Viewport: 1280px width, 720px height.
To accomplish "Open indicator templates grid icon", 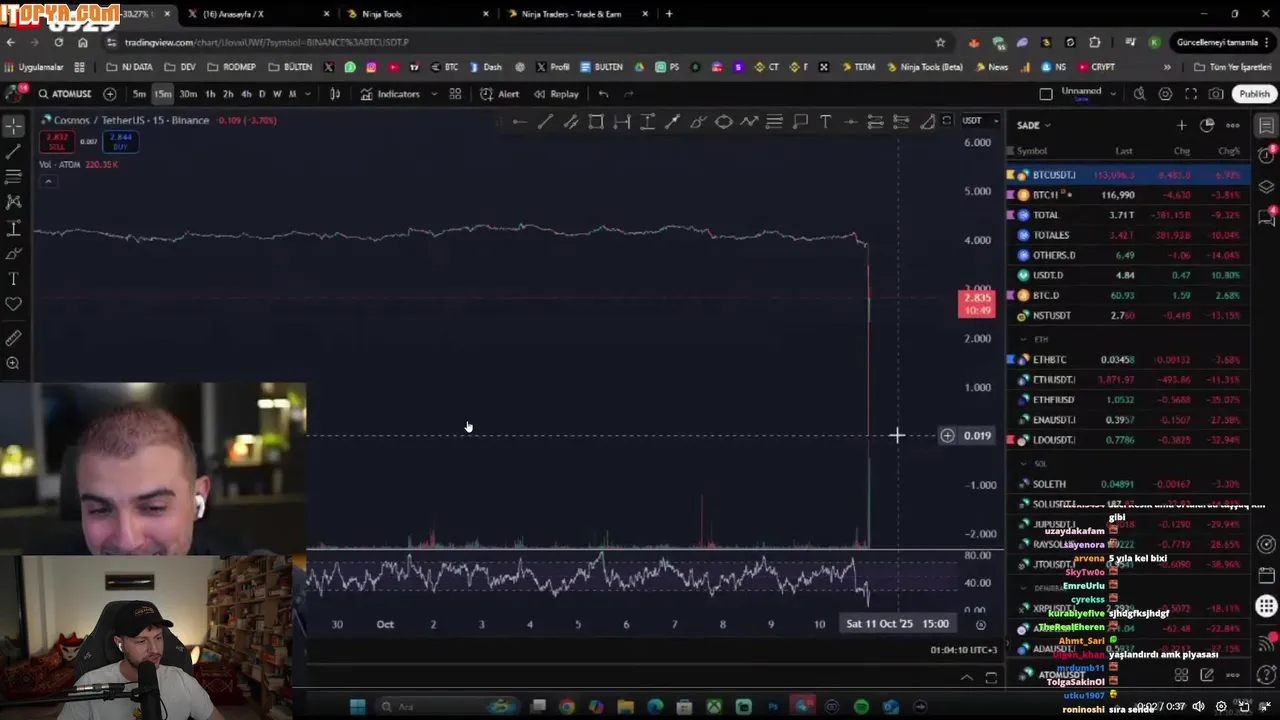I will pyautogui.click(x=455, y=94).
